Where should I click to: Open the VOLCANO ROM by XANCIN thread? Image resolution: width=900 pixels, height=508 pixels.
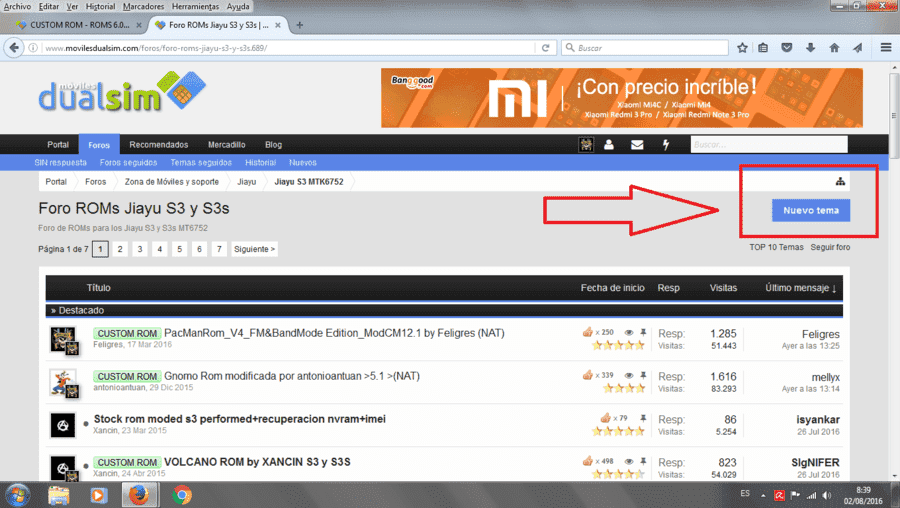tap(257, 462)
